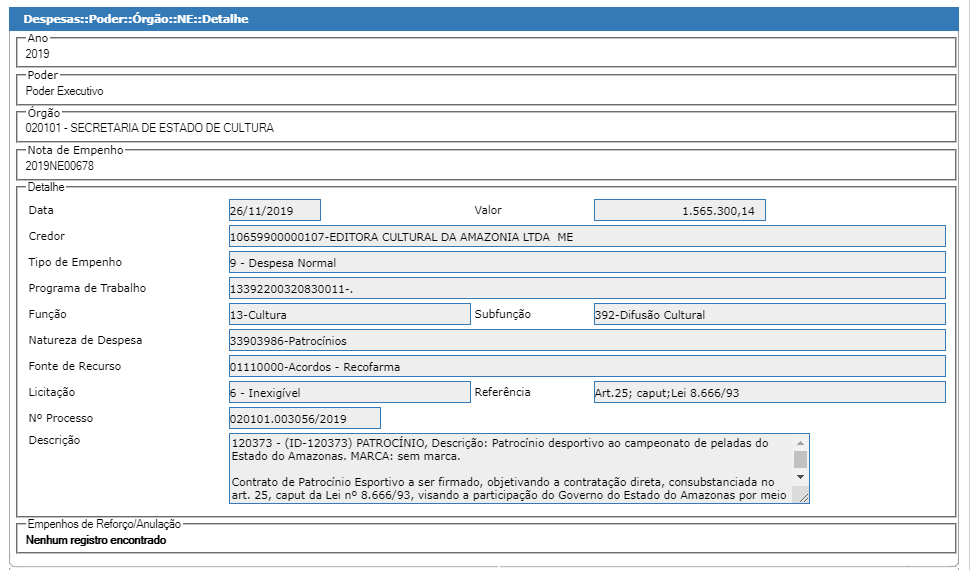The height and width of the screenshot is (570, 970).
Task: Click the Natureza de Despesa field
Action: [587, 340]
